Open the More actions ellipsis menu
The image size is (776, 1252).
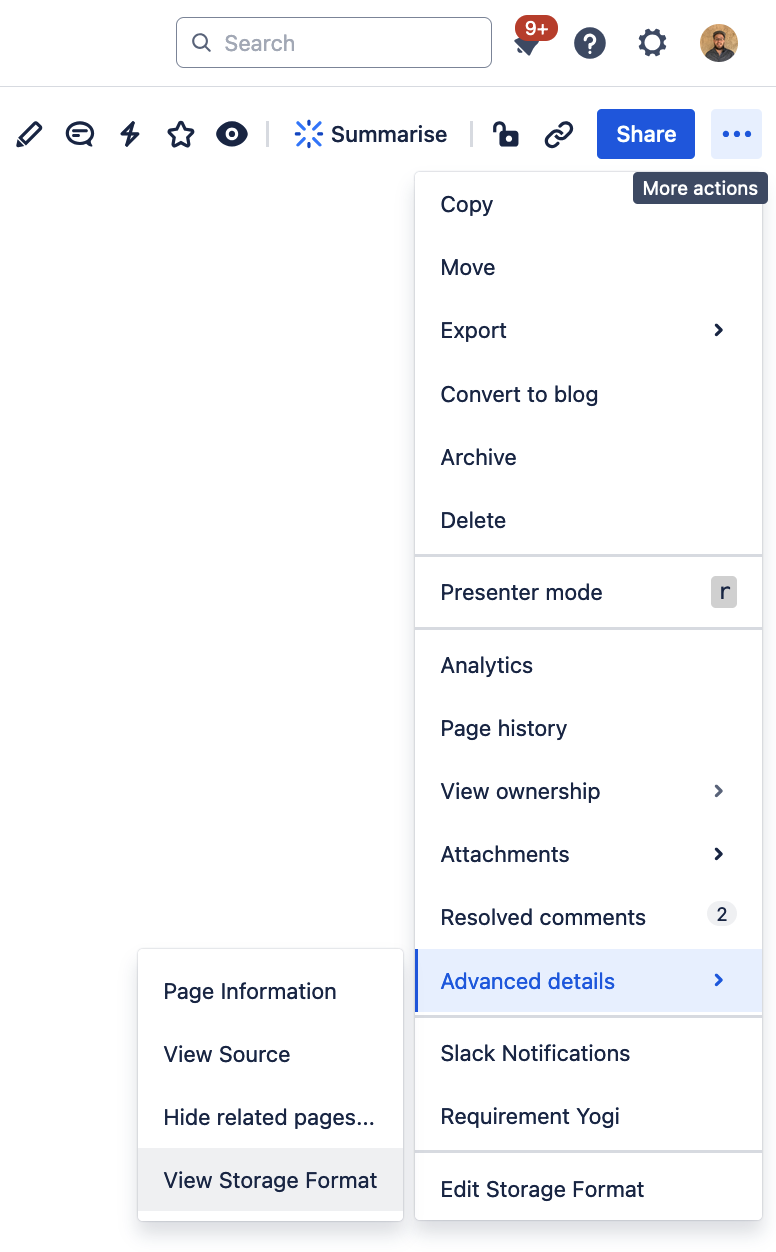[x=736, y=134]
